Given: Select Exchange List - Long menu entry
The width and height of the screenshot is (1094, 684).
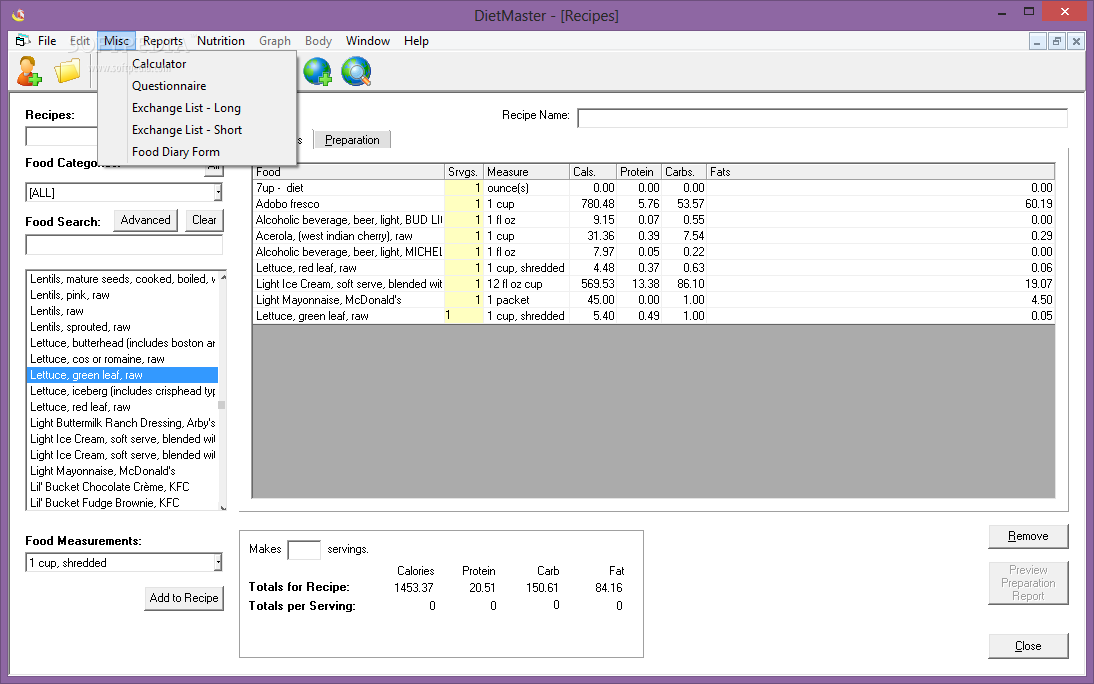Looking at the screenshot, I should (186, 108).
